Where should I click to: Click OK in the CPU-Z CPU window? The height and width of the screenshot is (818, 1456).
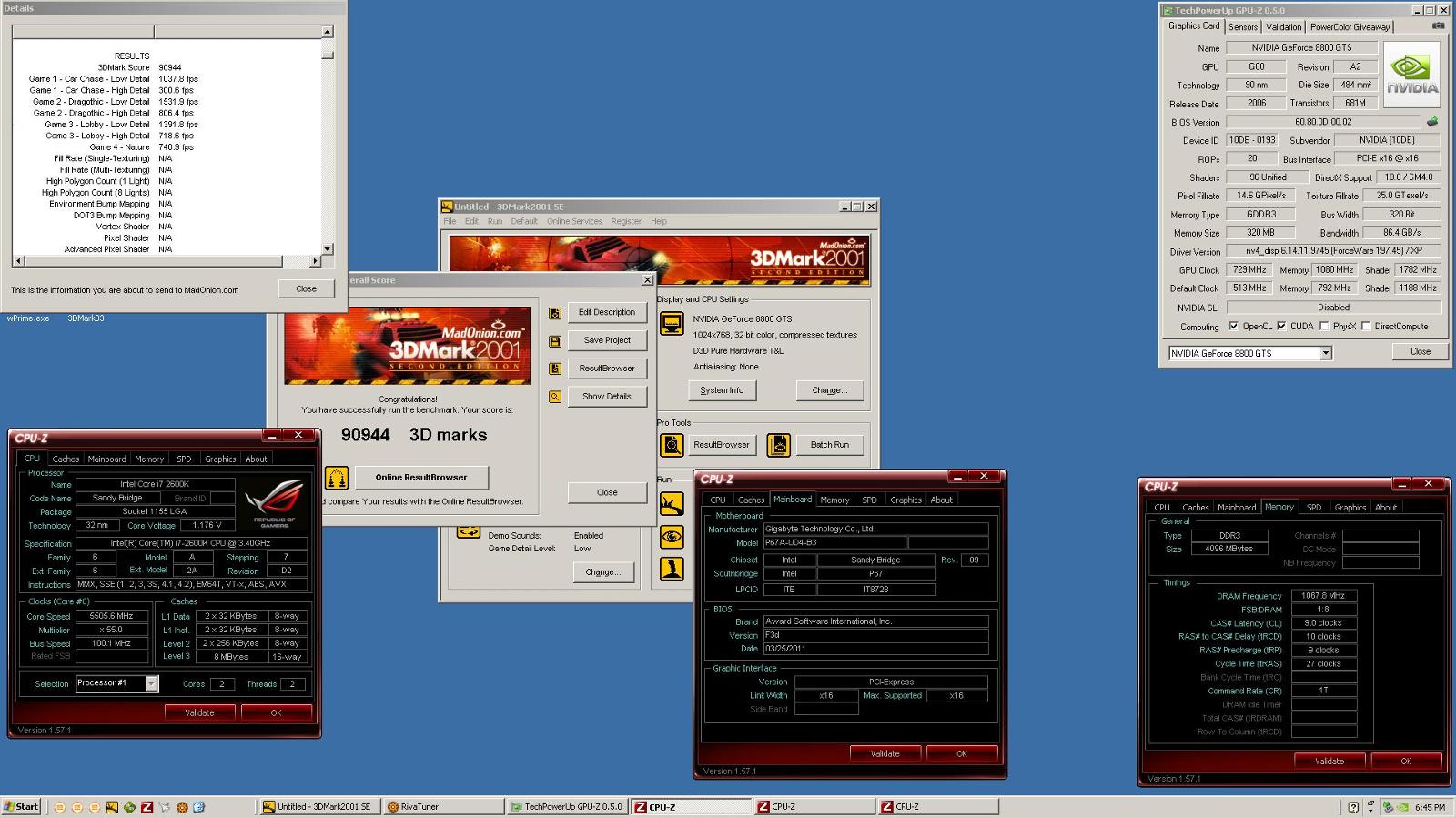click(276, 712)
